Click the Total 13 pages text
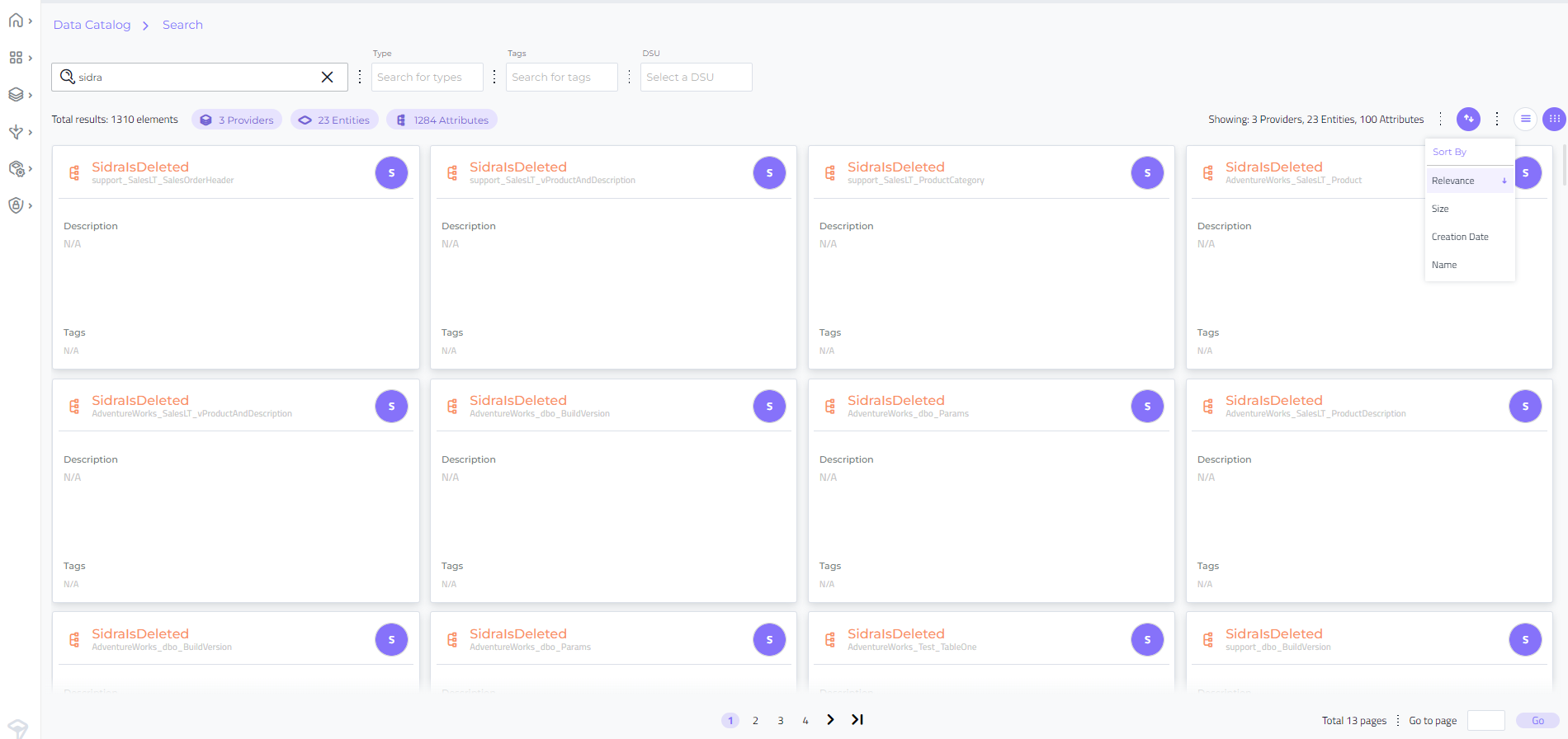 point(1354,720)
